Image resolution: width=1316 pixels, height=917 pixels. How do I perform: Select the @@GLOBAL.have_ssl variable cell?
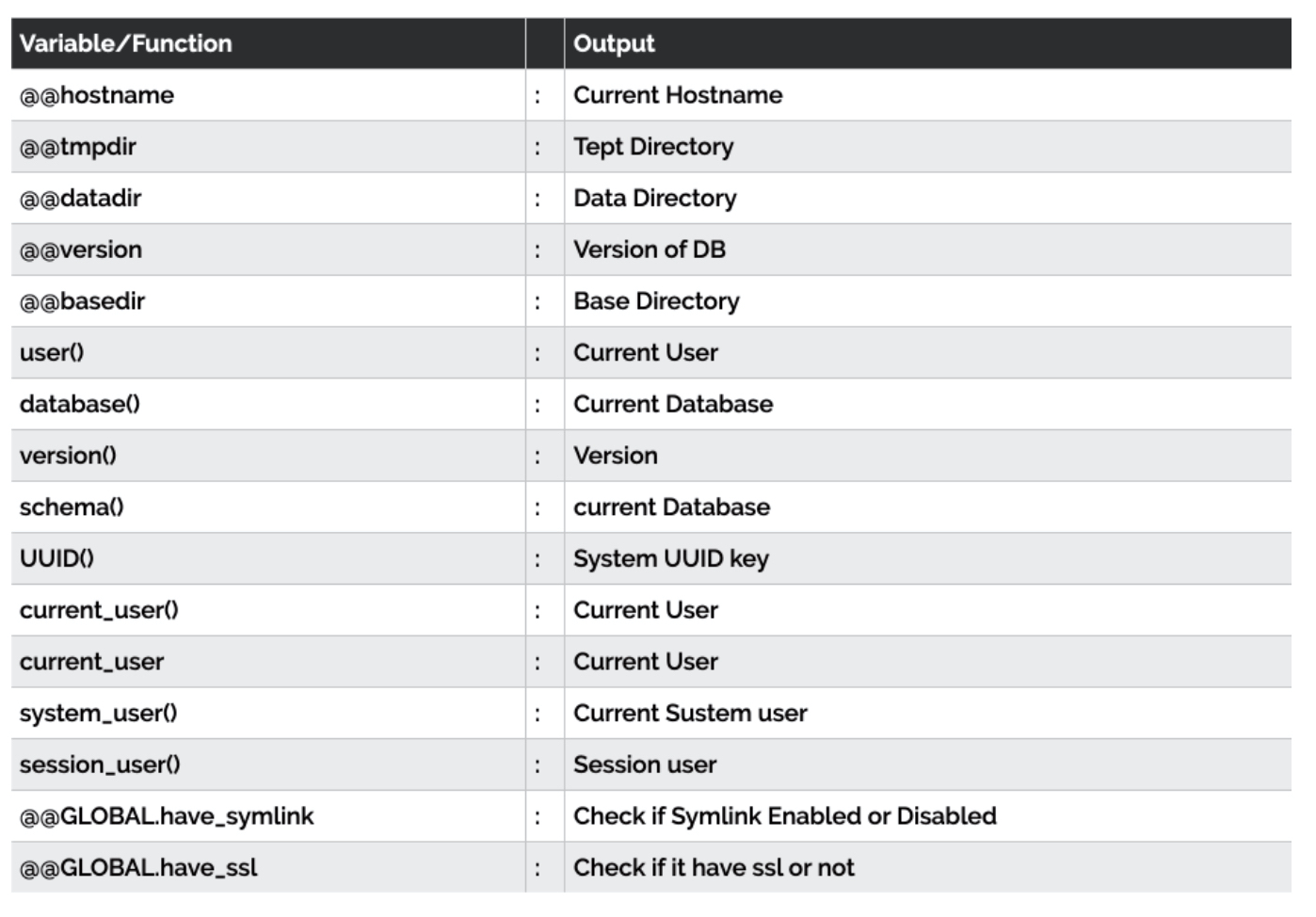pyautogui.click(x=268, y=867)
